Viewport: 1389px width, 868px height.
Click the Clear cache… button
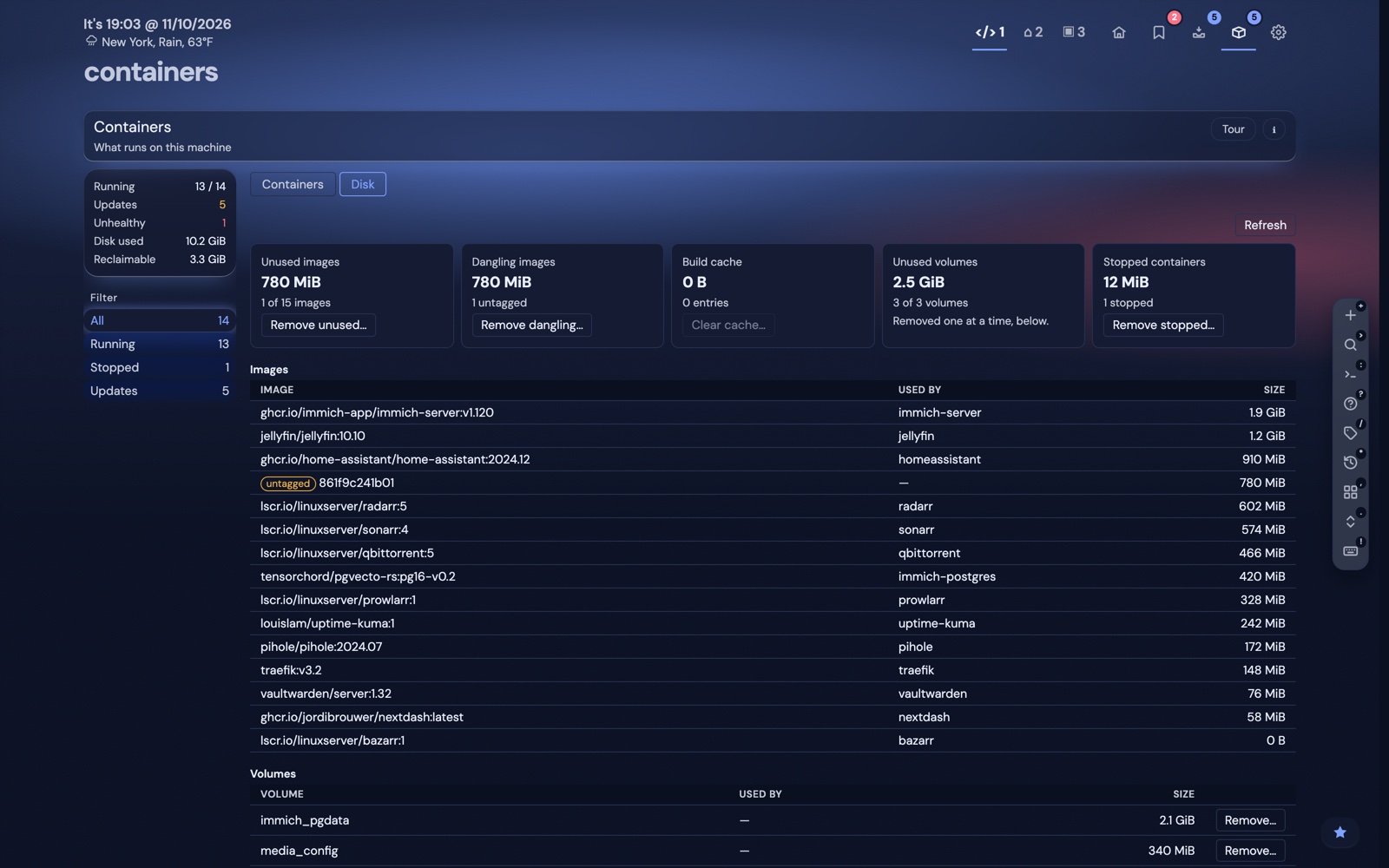(728, 325)
